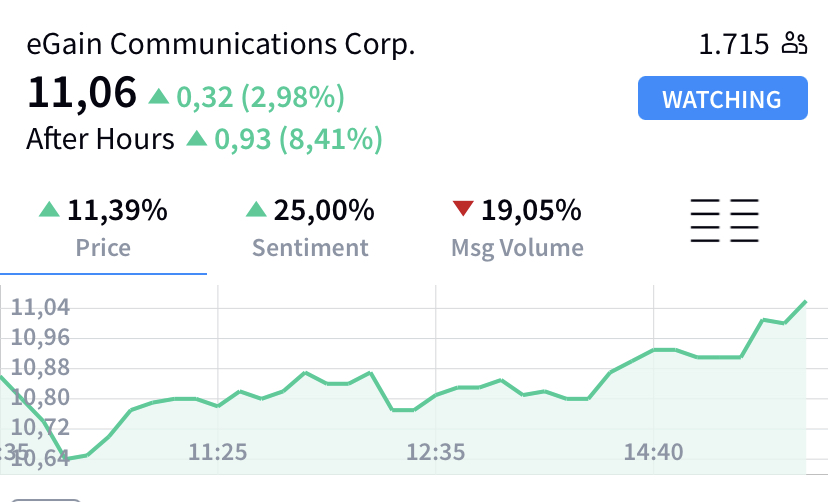
Task: Open the double-column list view icon
Action: coord(724,221)
